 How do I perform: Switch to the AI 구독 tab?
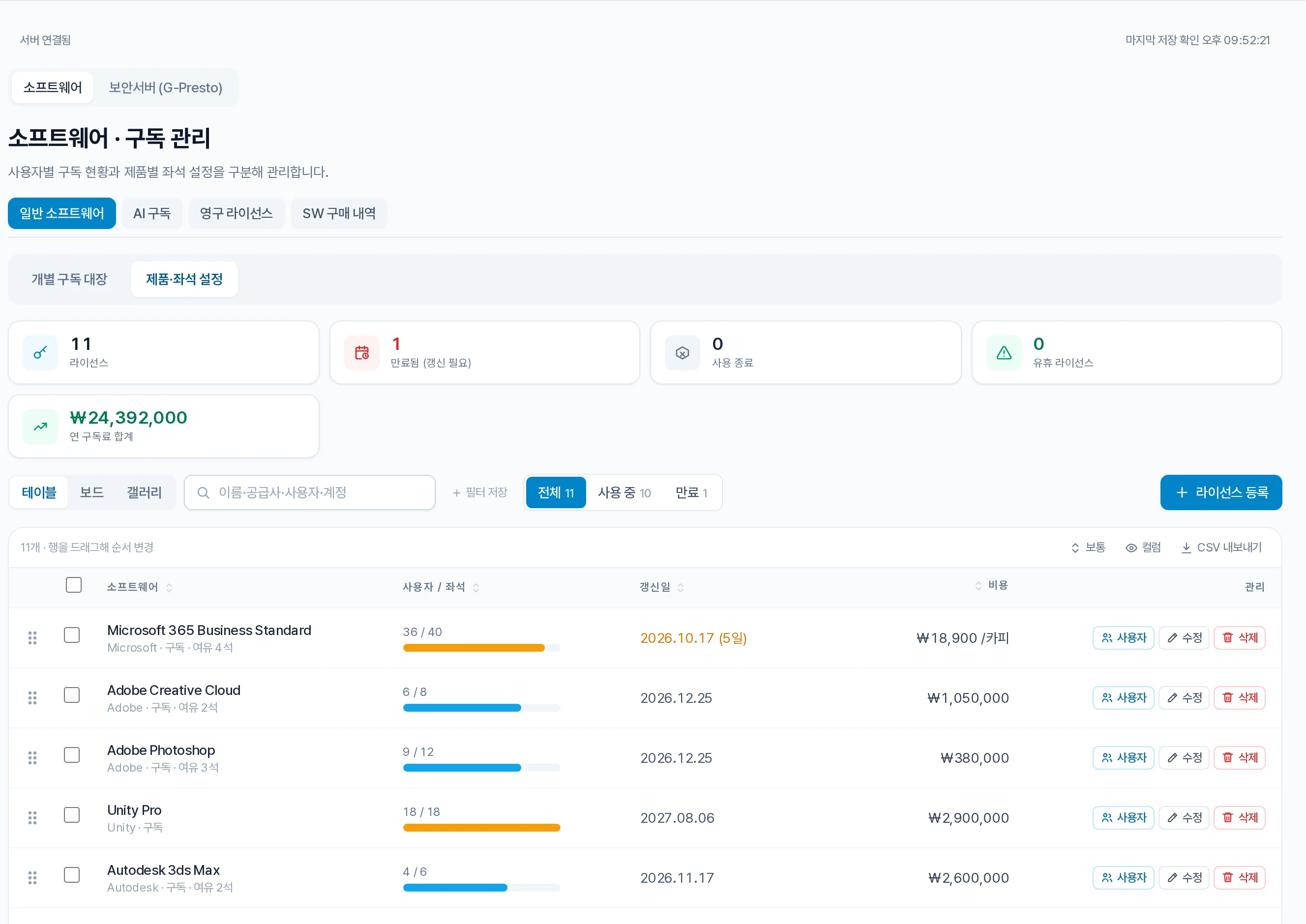(x=152, y=213)
